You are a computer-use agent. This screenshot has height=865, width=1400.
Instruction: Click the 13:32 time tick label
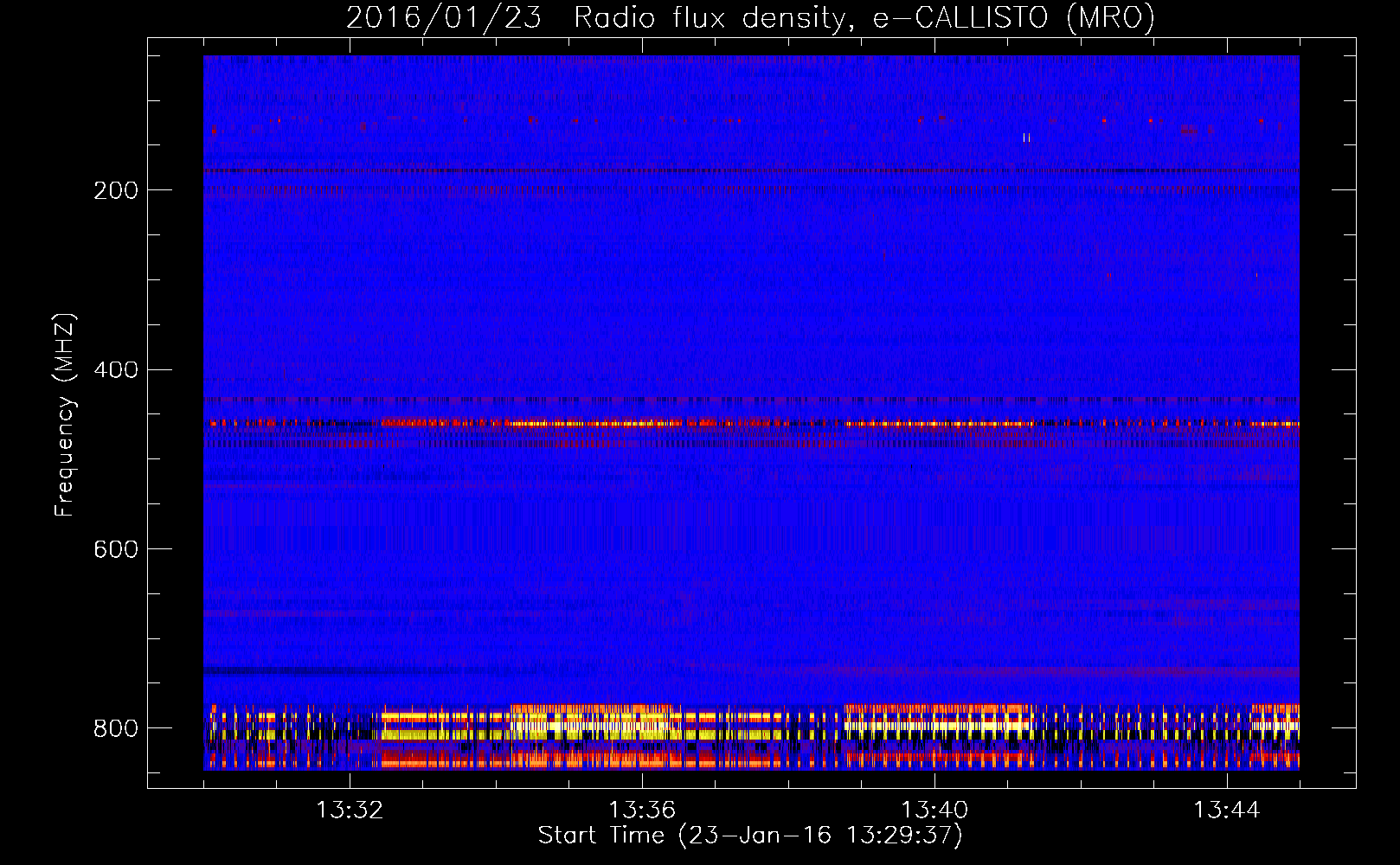pos(350,811)
